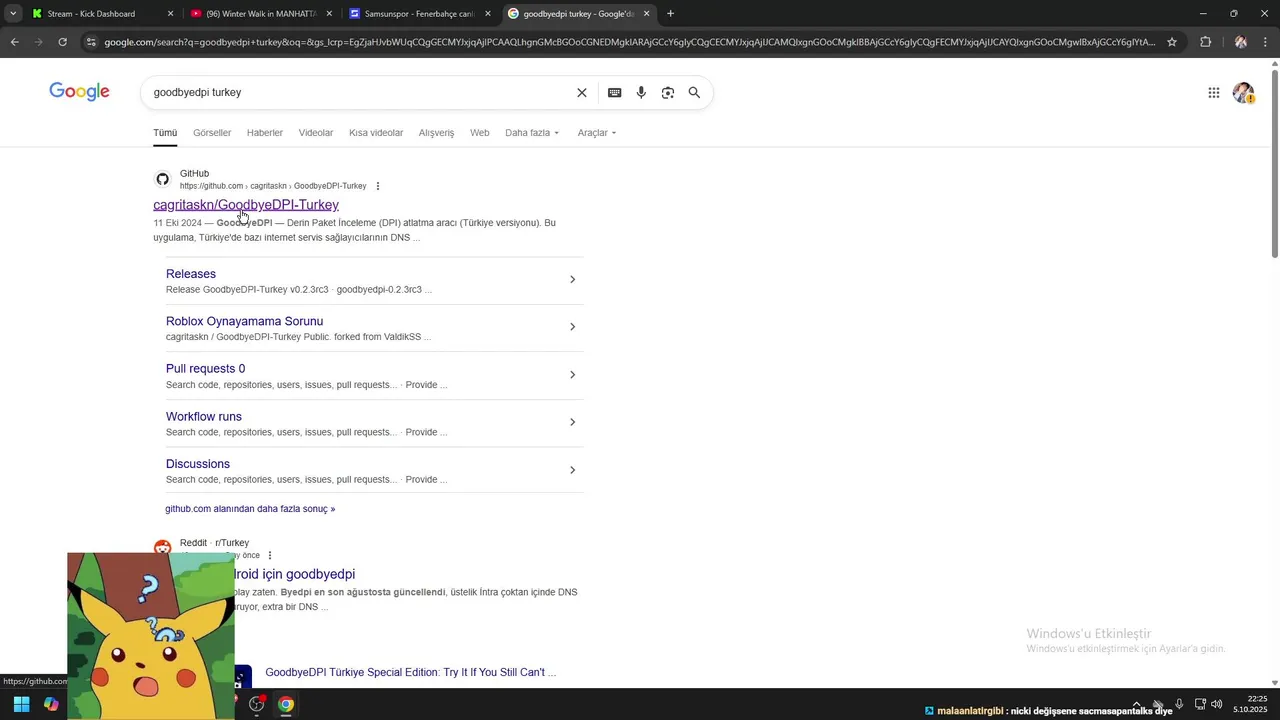Switch to the 'Görseller' tab
Screen dimensions: 1280x720
[212, 133]
